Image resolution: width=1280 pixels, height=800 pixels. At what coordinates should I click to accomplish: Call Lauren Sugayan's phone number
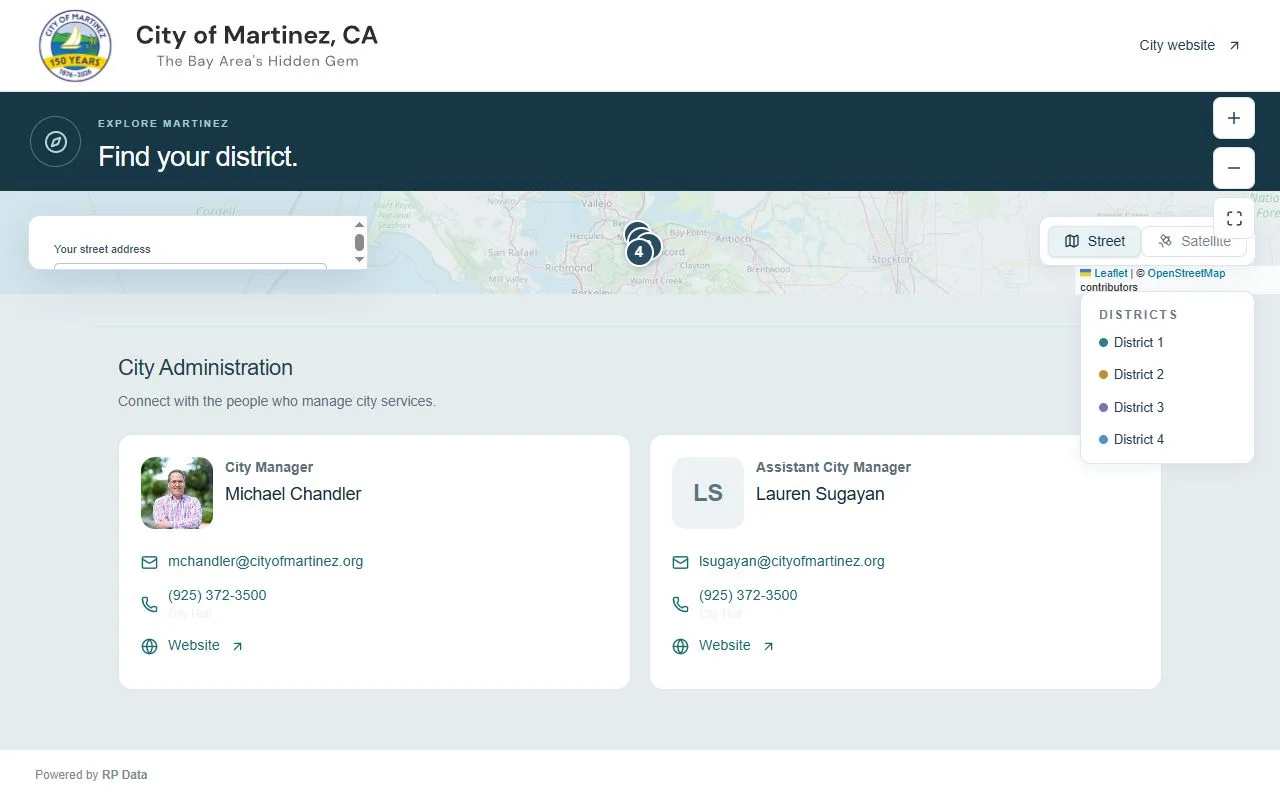tap(748, 595)
